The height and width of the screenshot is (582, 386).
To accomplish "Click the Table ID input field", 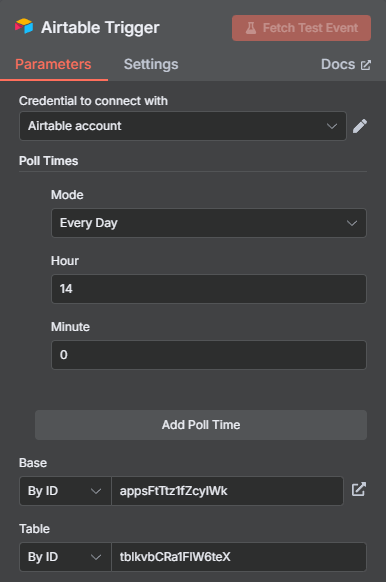I will (x=239, y=557).
